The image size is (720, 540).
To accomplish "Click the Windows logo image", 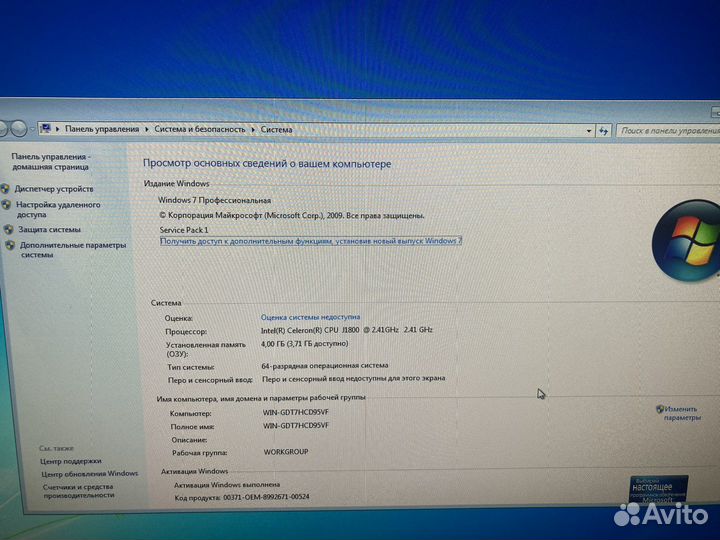I will [x=686, y=240].
